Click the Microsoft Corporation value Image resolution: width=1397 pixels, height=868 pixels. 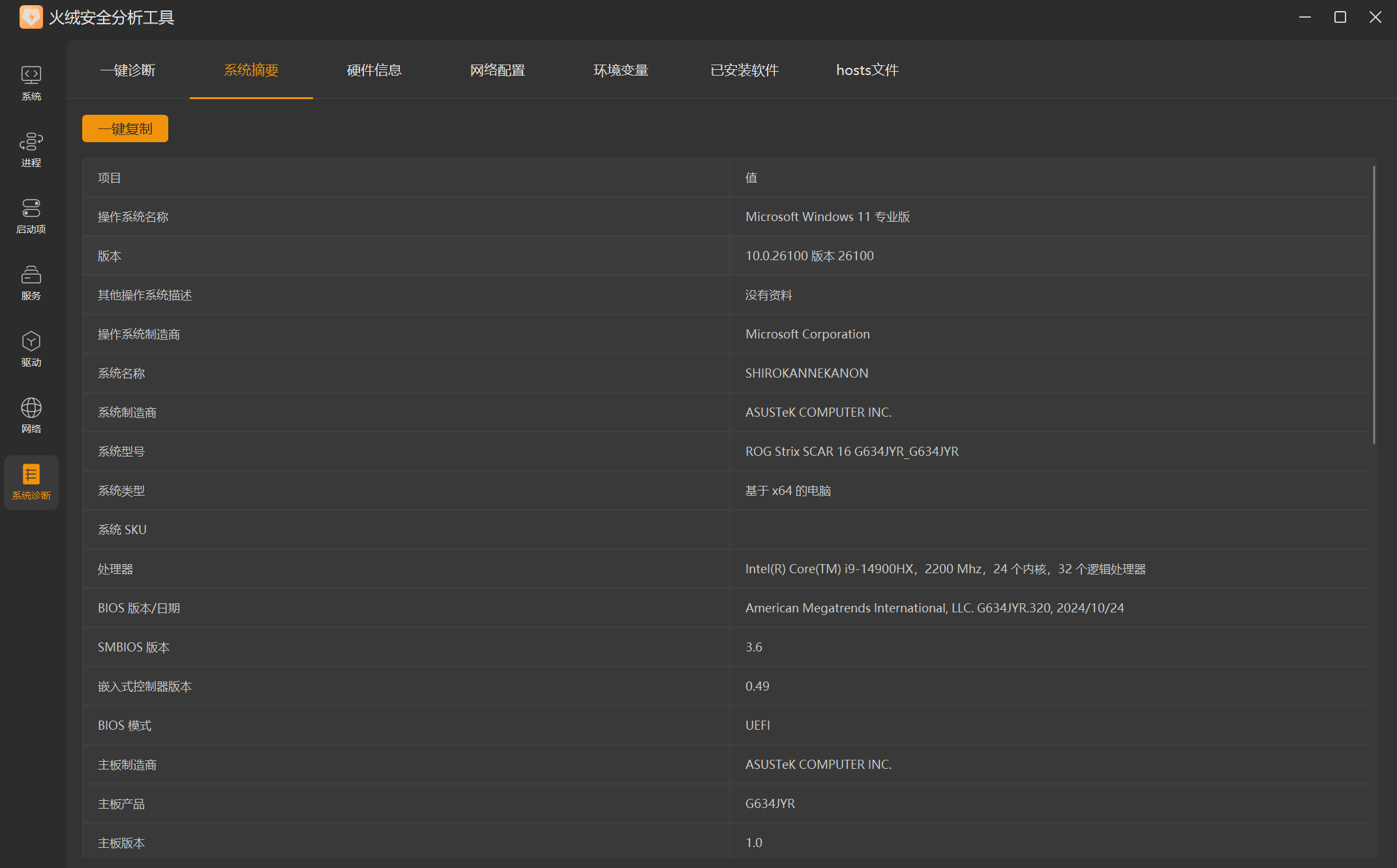point(807,334)
